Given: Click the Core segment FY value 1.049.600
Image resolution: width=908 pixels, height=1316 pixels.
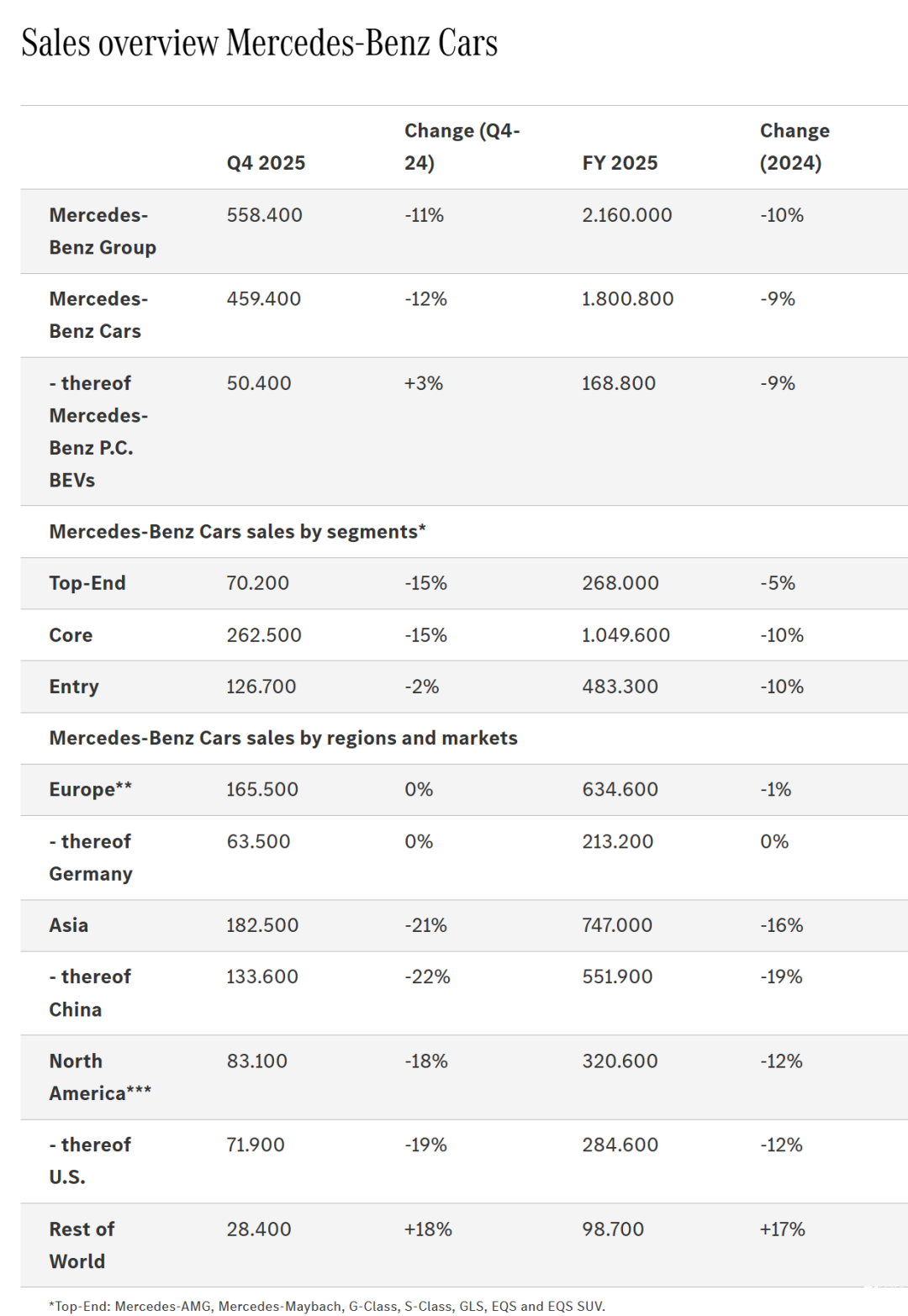Looking at the screenshot, I should tap(626, 635).
